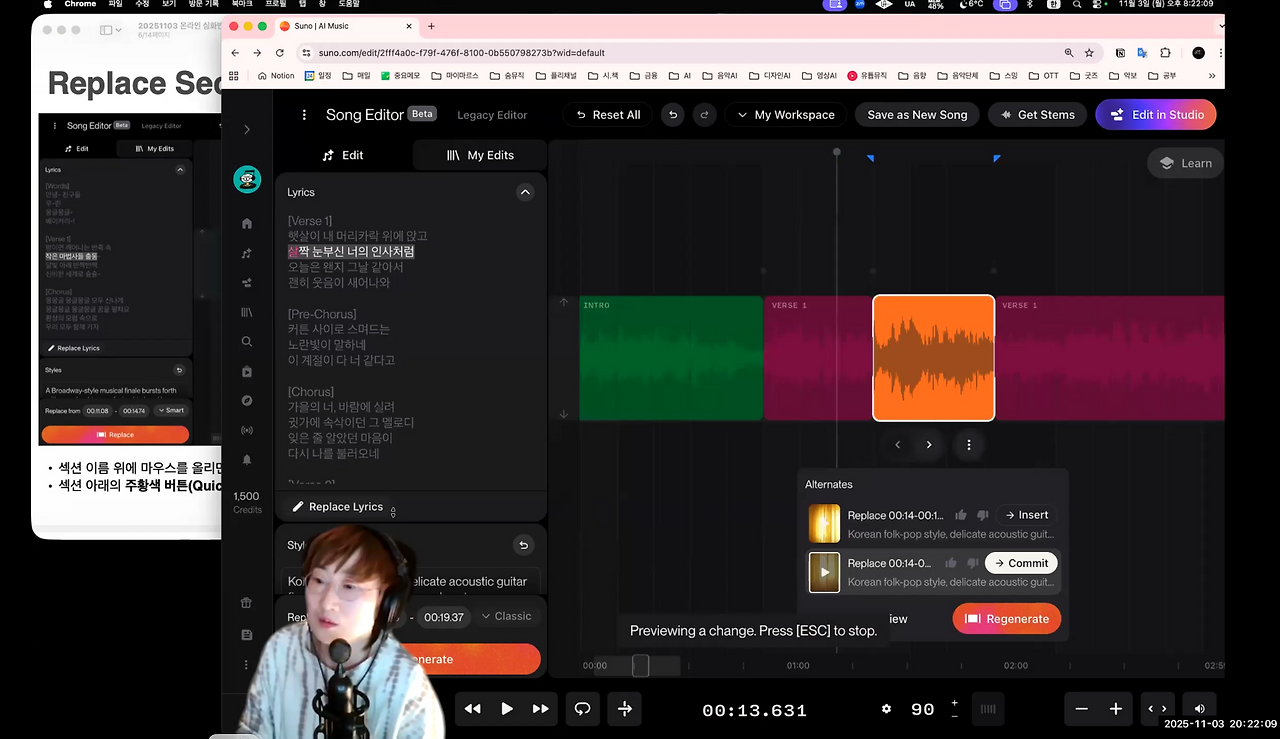The width and height of the screenshot is (1280, 739).
Task: Go to next alternate under orange clip
Action: [929, 445]
